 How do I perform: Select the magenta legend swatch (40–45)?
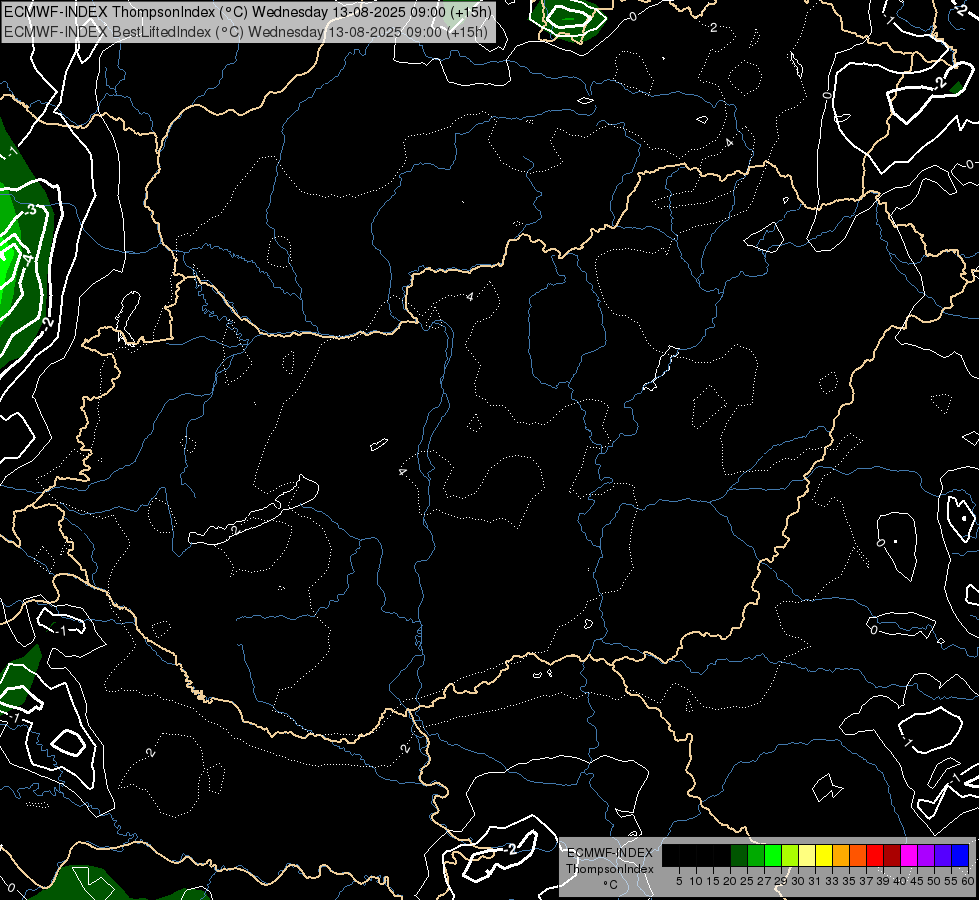click(909, 856)
